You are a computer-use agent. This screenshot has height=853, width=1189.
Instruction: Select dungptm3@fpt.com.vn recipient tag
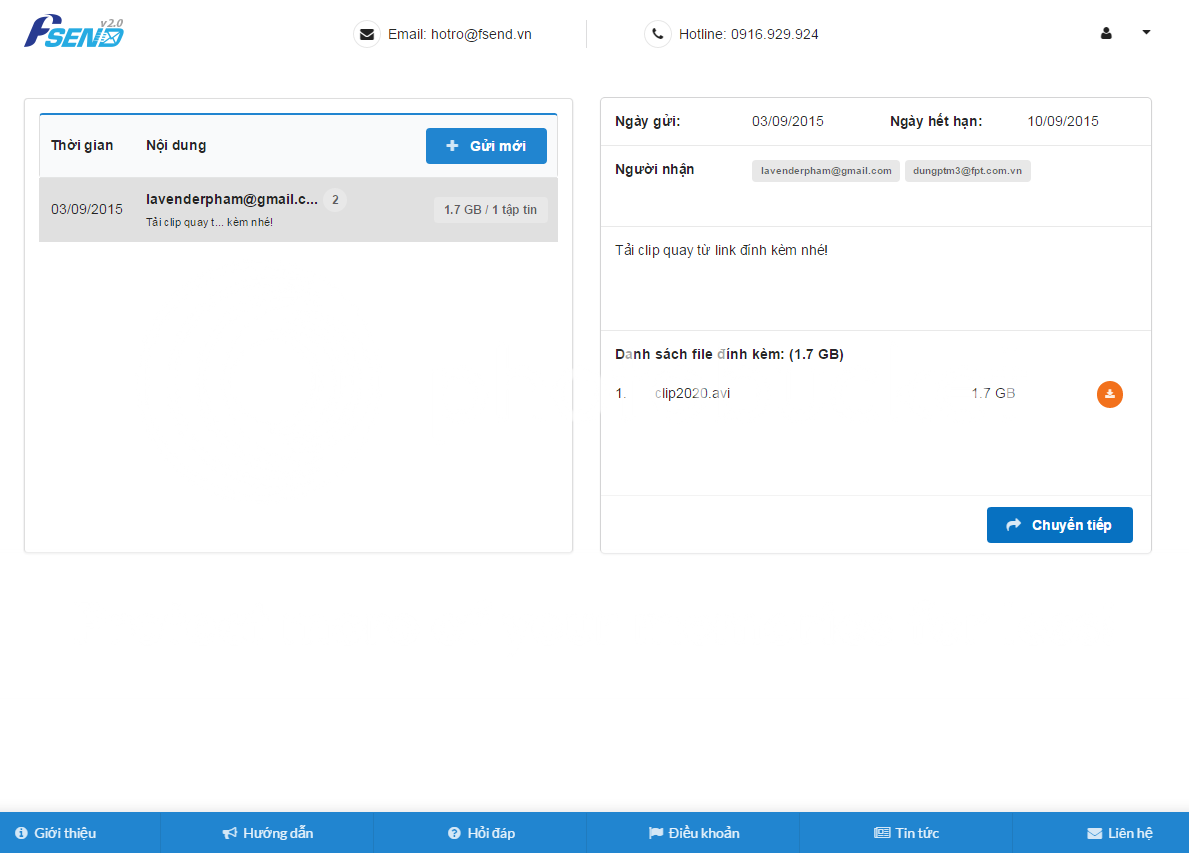(967, 171)
